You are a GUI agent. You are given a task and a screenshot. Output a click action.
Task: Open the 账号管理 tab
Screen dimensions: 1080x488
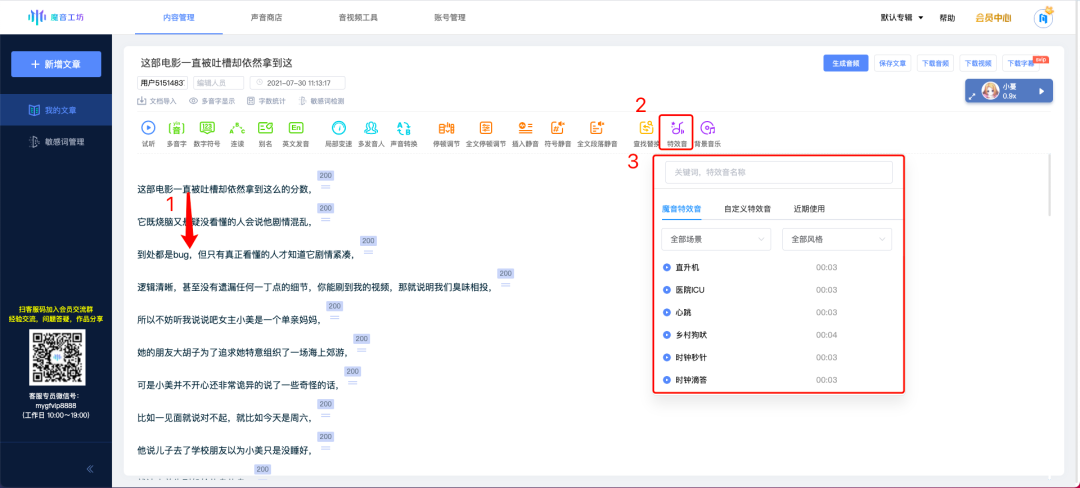click(x=450, y=17)
